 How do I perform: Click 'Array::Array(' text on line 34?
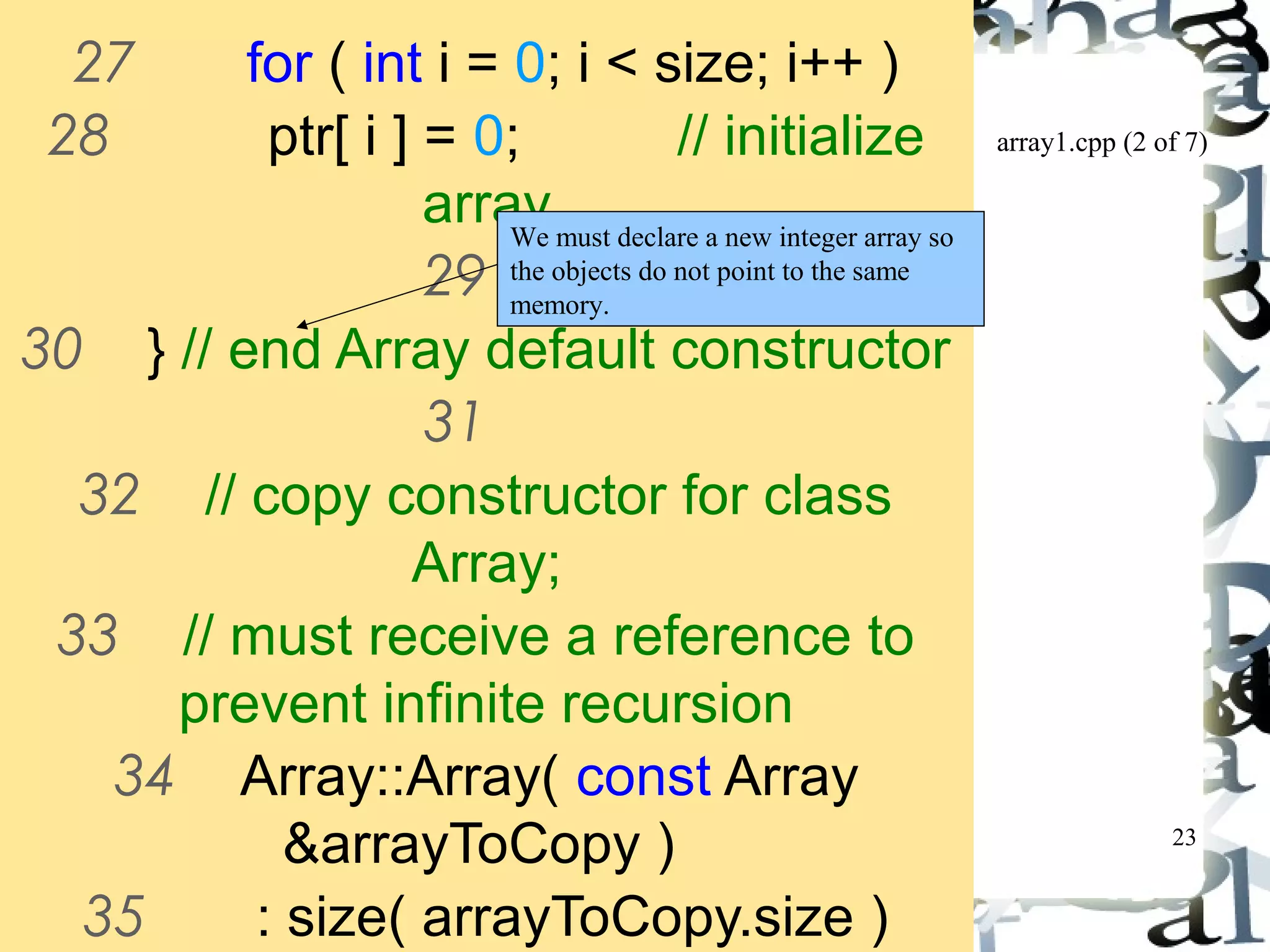point(400,778)
